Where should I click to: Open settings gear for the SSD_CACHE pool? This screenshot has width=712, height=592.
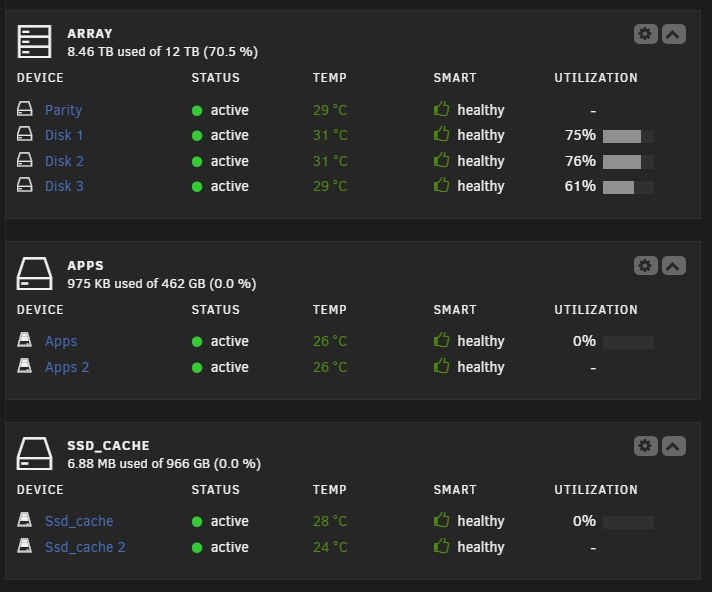click(x=645, y=446)
